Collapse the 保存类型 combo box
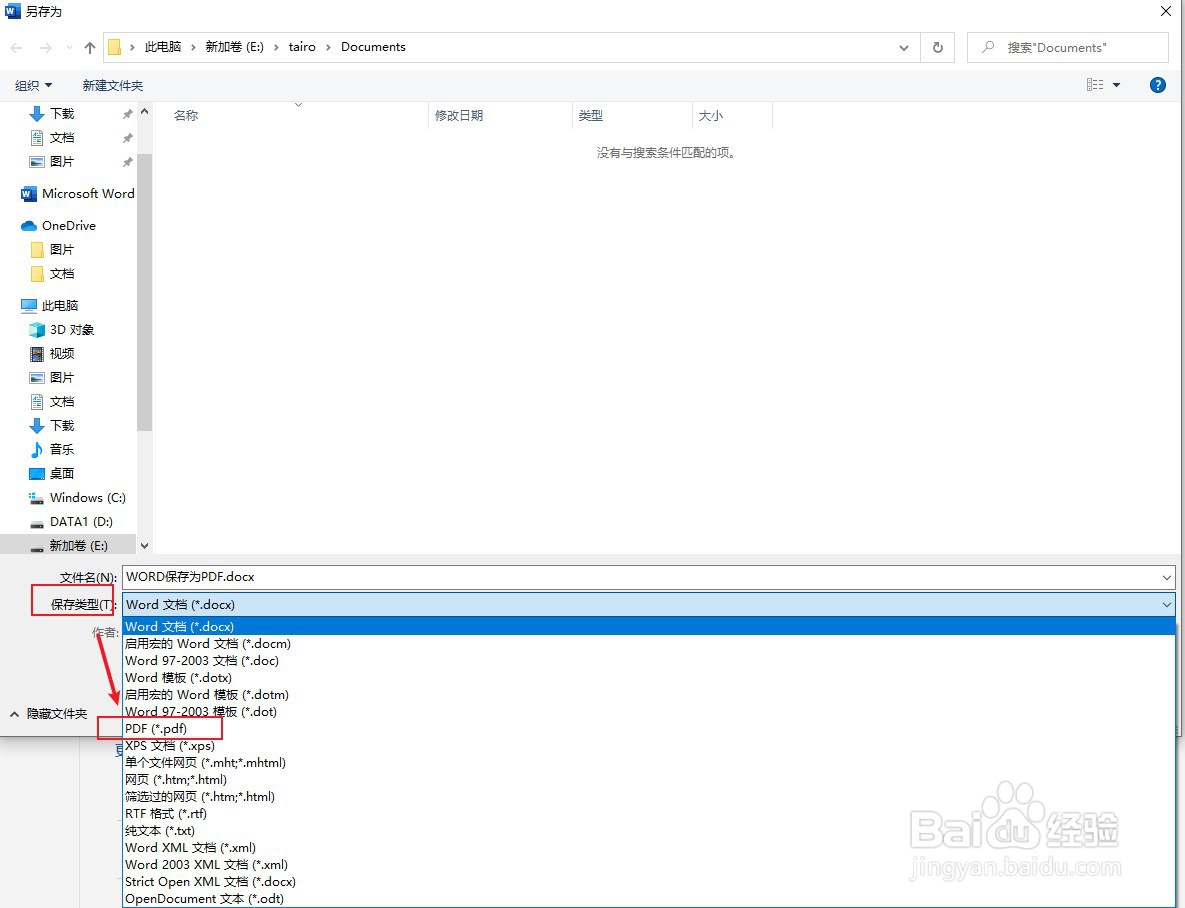 (x=1167, y=604)
